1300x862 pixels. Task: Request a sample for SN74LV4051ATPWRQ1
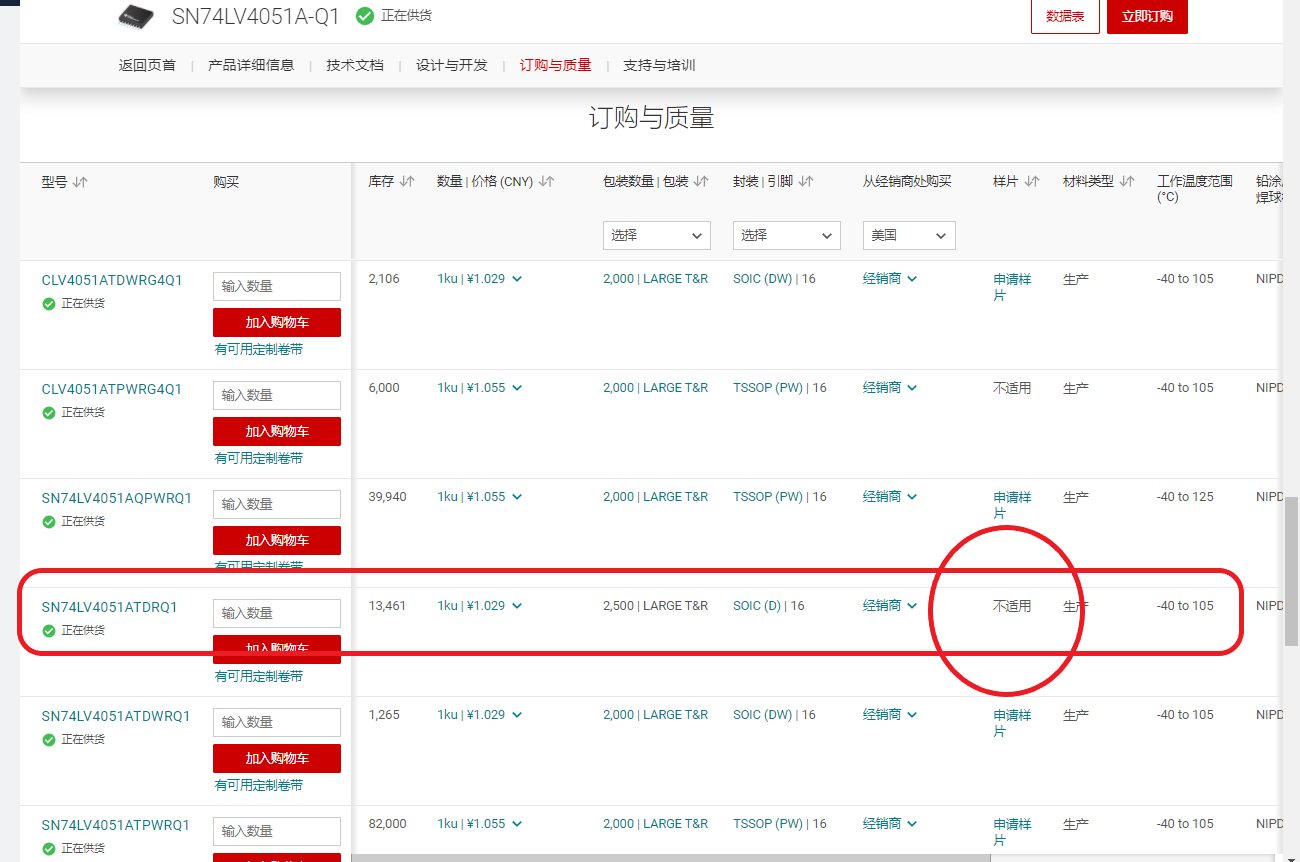(1012, 832)
